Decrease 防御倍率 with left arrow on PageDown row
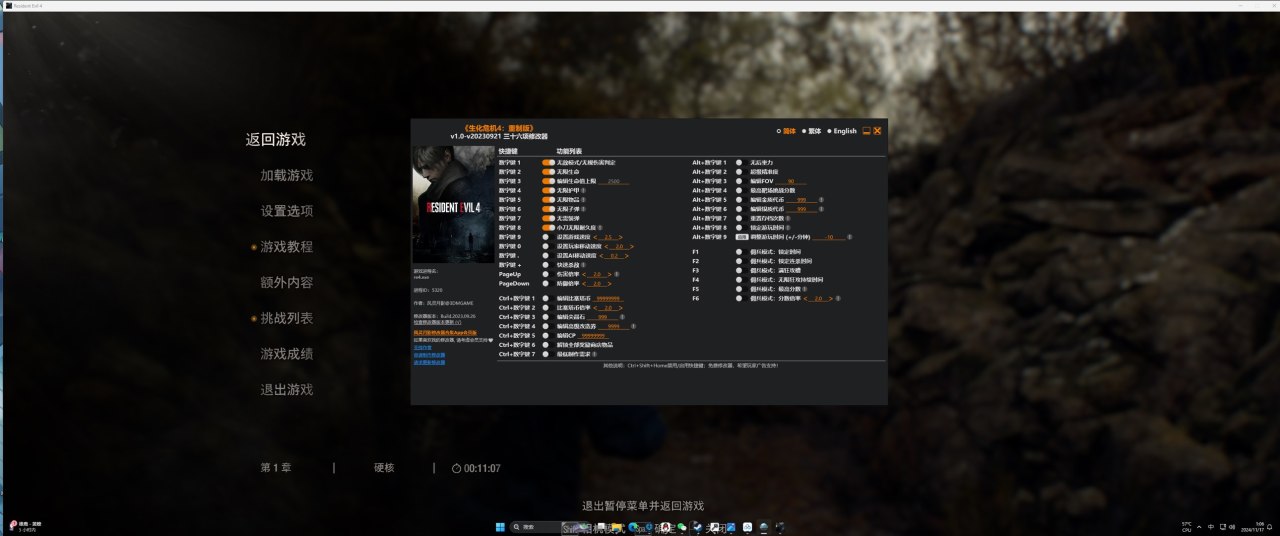This screenshot has width=1280, height=536. click(584, 283)
